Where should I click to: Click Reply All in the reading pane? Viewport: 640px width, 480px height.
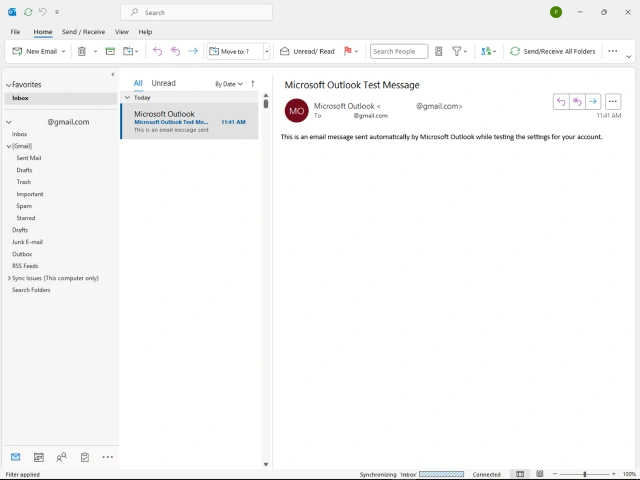pyautogui.click(x=577, y=102)
